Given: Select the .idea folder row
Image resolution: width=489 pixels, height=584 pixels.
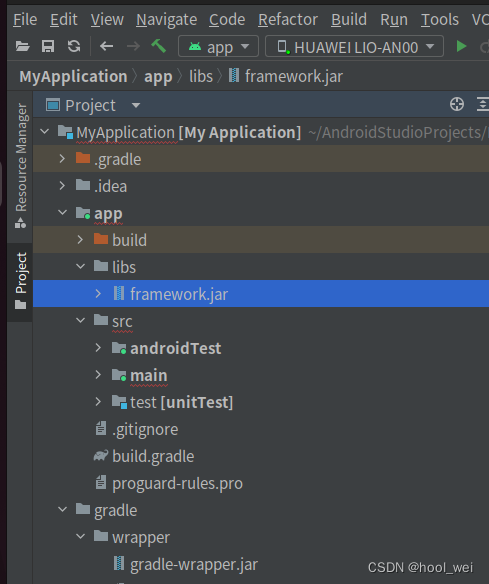Looking at the screenshot, I should pos(261,186).
